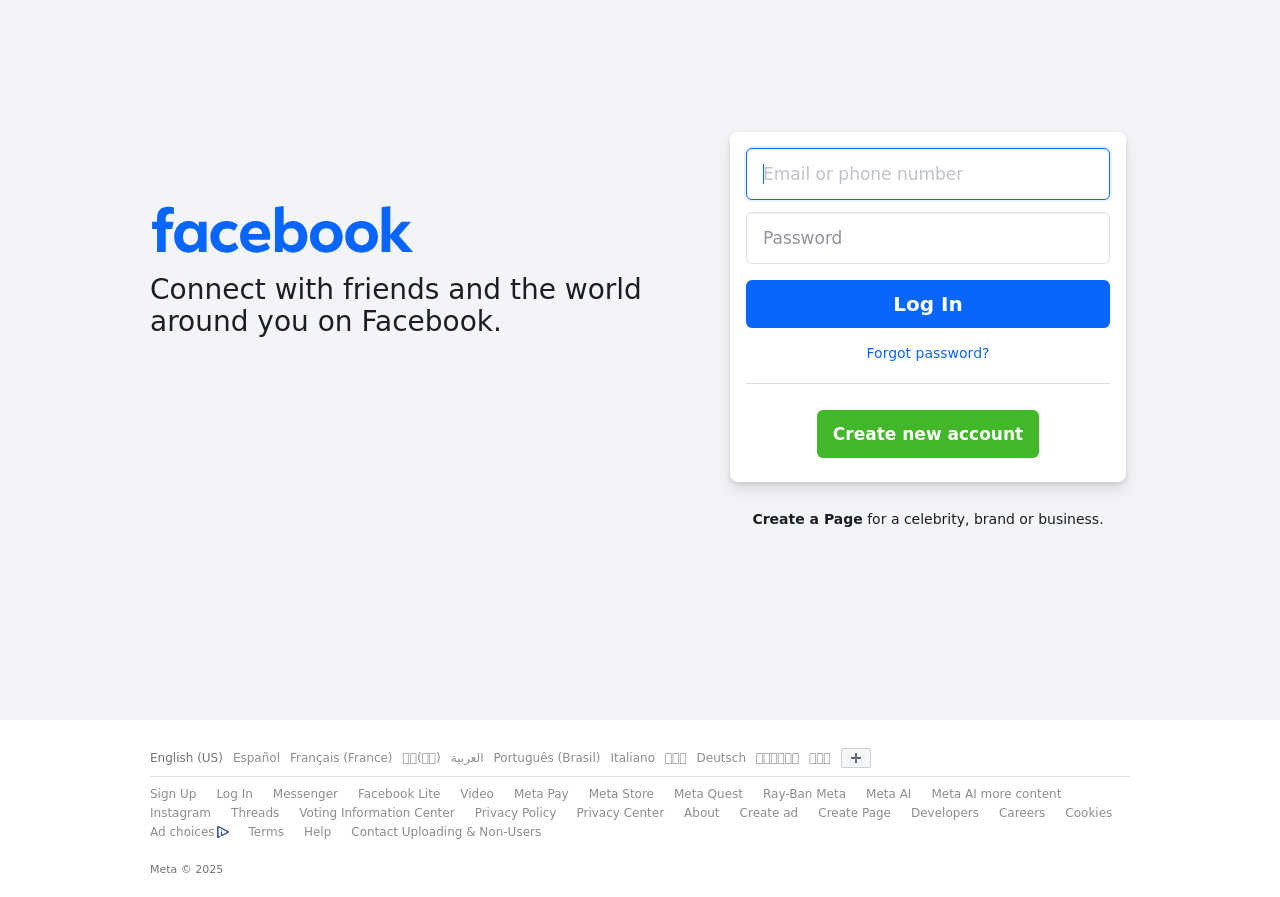Image resolution: width=1280 pixels, height=897 pixels.
Task: Open Voting Information Center link
Action: [x=376, y=813]
